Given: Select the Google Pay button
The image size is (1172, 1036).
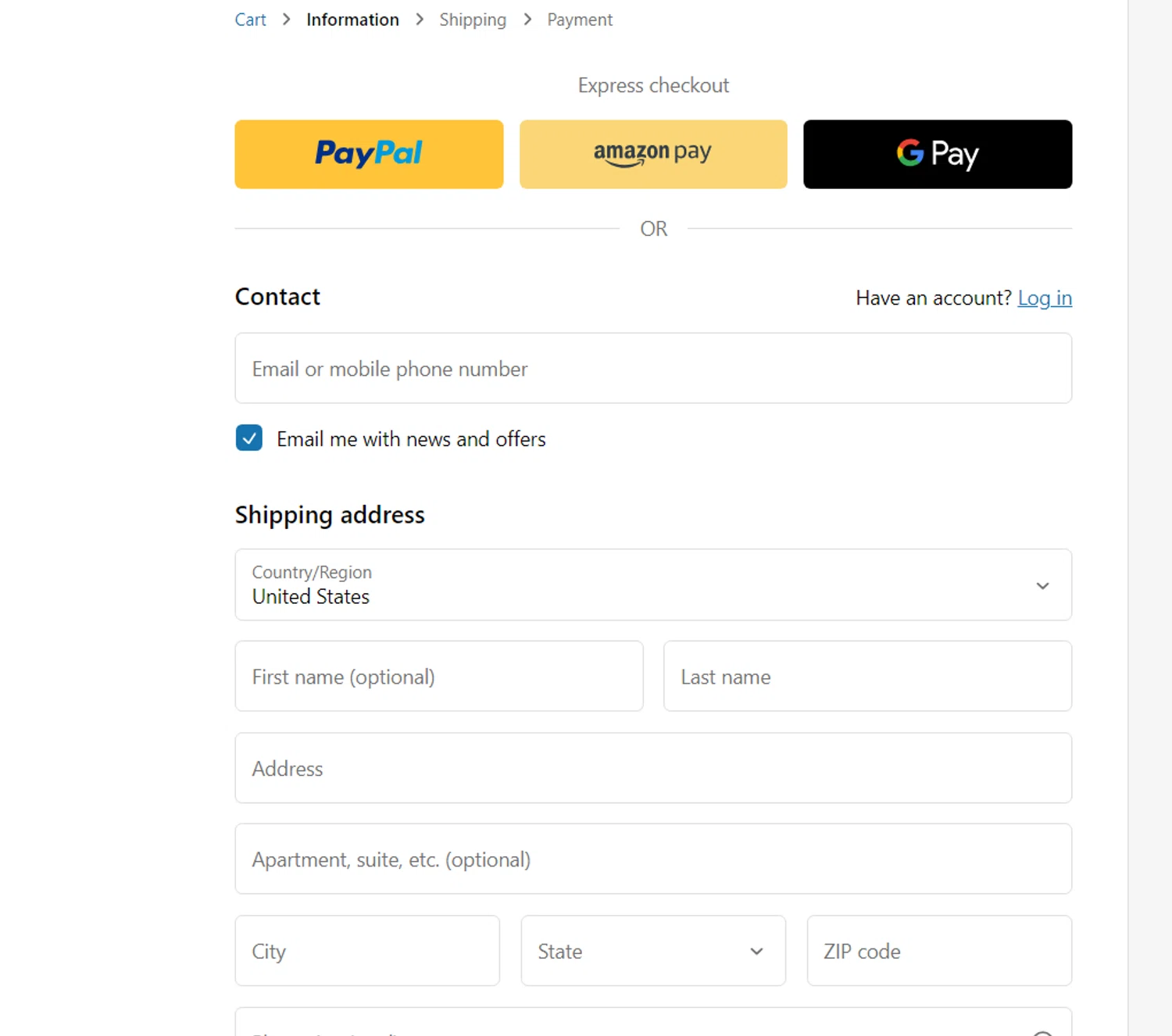Looking at the screenshot, I should (x=937, y=154).
